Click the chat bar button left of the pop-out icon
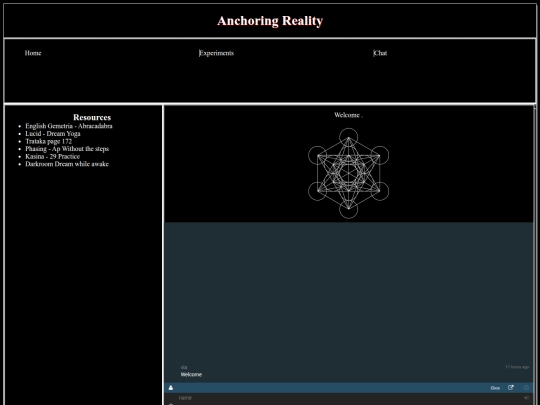Screen dimensions: 540x405 [495, 388]
